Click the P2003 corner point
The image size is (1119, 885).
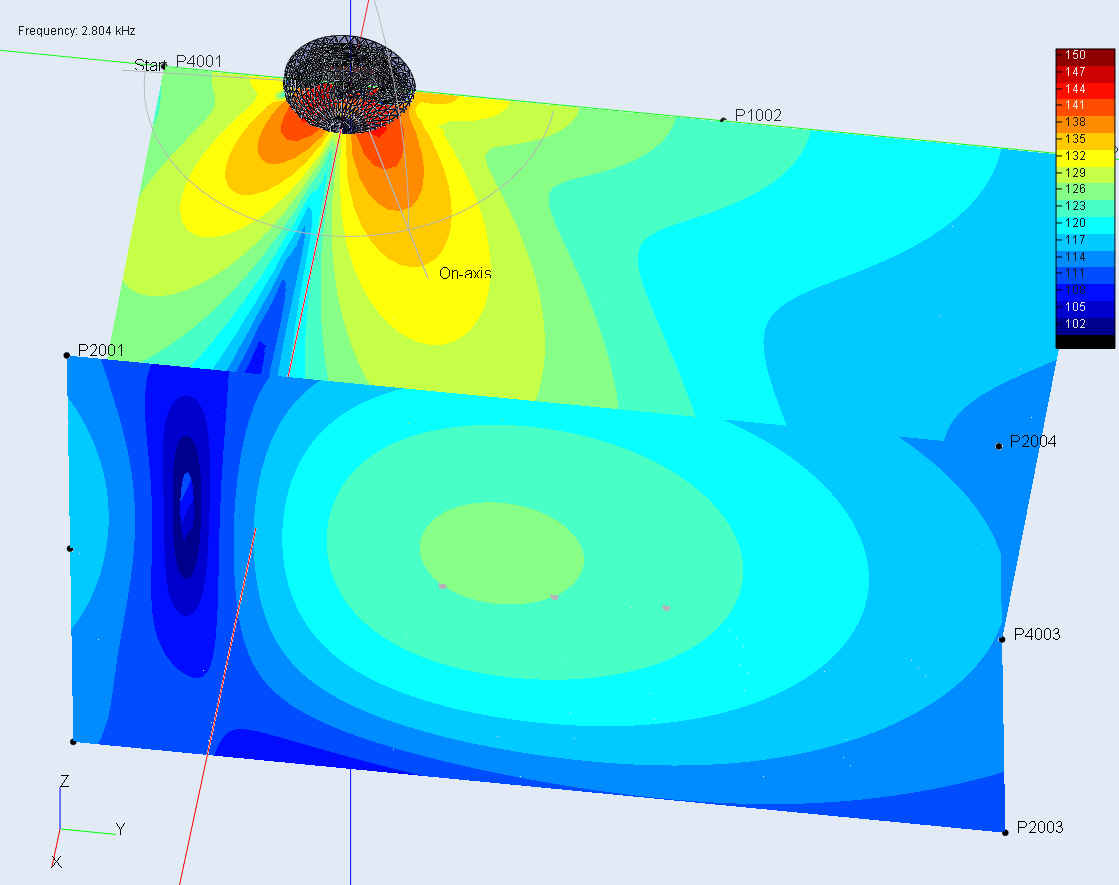pos(1005,831)
